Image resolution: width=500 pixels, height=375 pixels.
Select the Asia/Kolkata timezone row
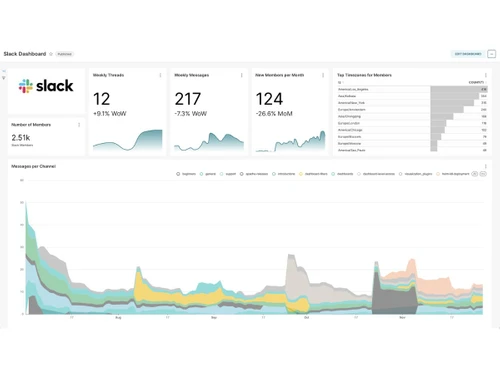[413, 96]
